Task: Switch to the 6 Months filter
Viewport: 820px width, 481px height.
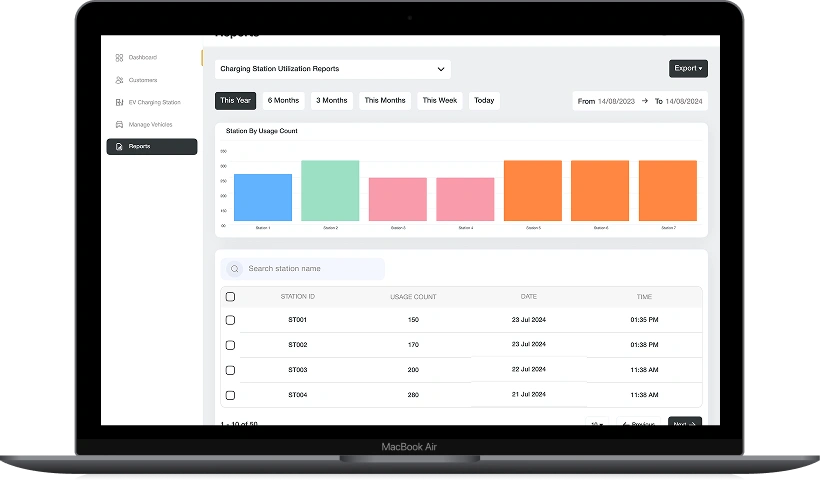Action: [x=284, y=101]
